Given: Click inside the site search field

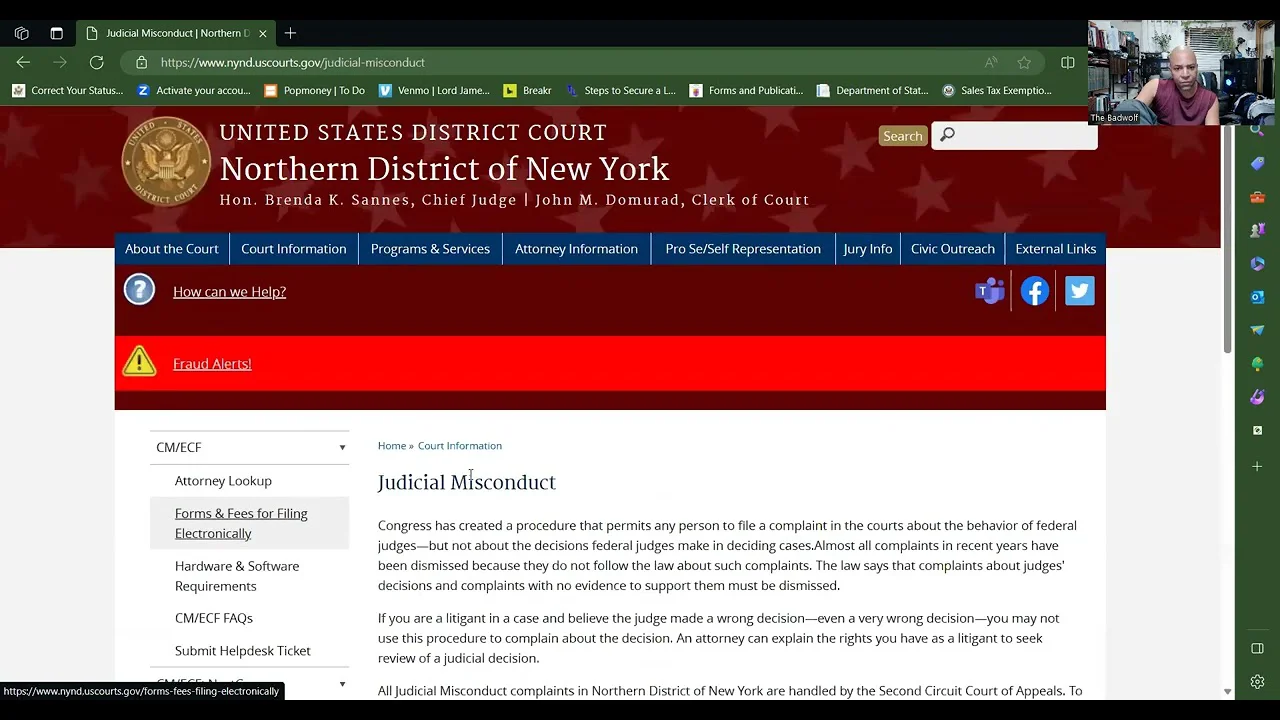Looking at the screenshot, I should click(1022, 135).
